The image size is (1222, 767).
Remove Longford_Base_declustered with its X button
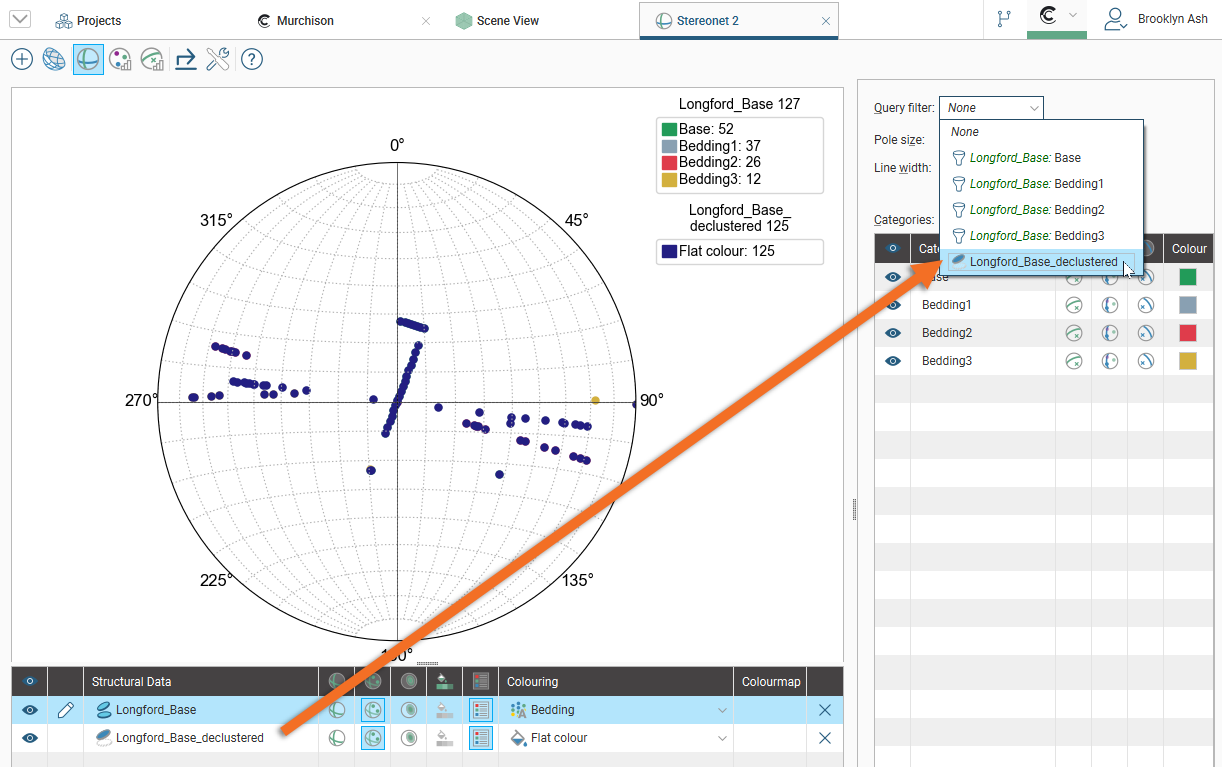pyautogui.click(x=825, y=738)
